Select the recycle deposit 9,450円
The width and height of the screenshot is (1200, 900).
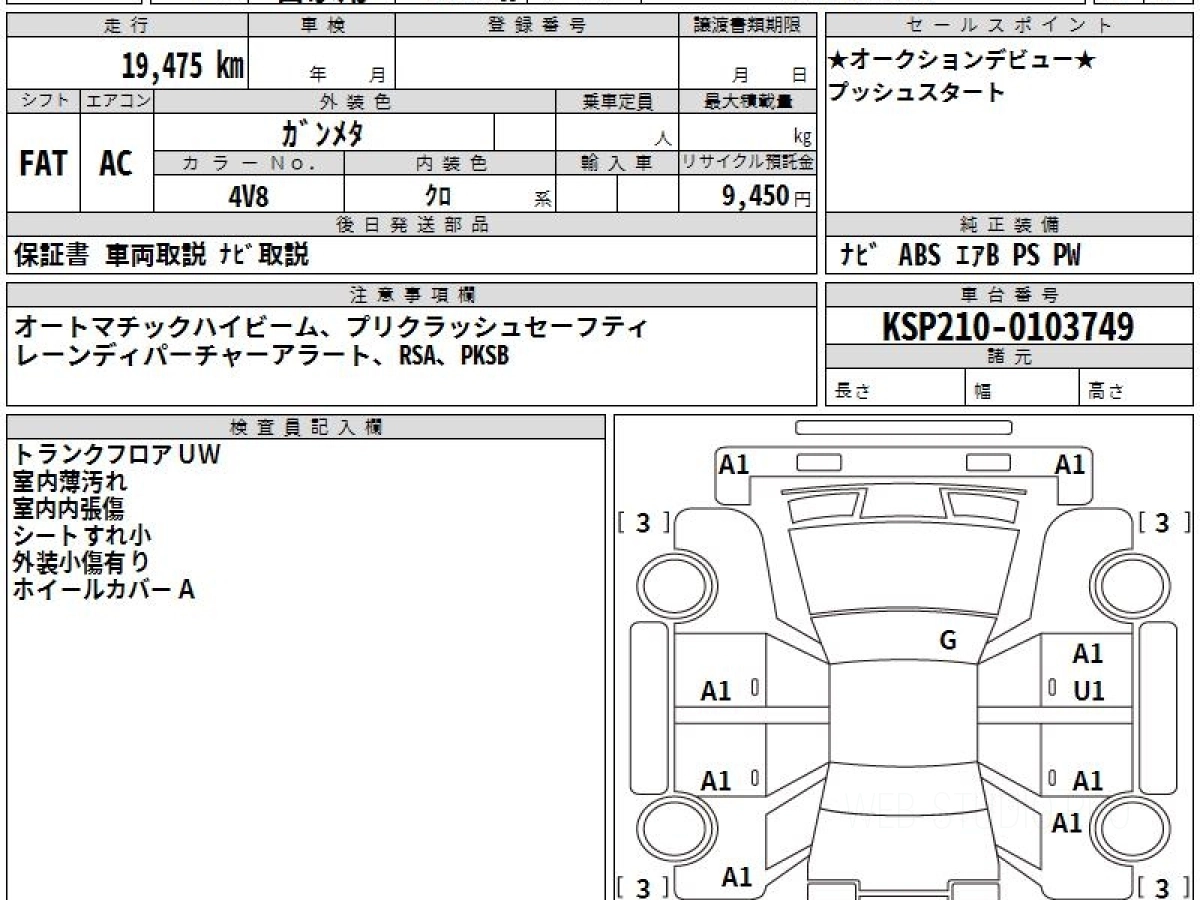[x=767, y=196]
